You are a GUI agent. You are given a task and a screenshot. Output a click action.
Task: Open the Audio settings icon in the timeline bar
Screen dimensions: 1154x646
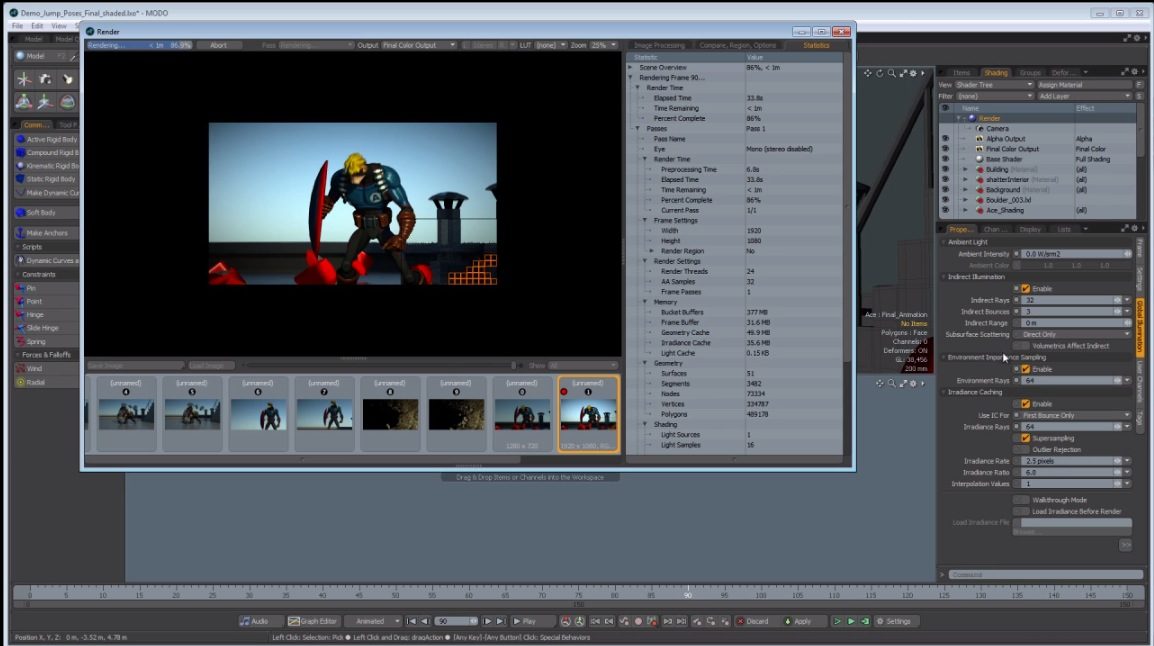(x=245, y=622)
